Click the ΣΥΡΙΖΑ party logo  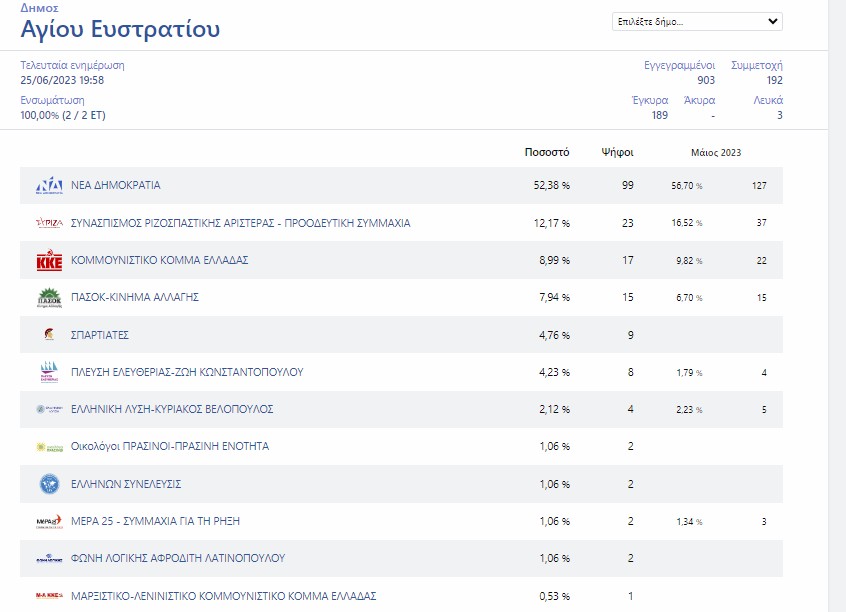(x=49, y=222)
